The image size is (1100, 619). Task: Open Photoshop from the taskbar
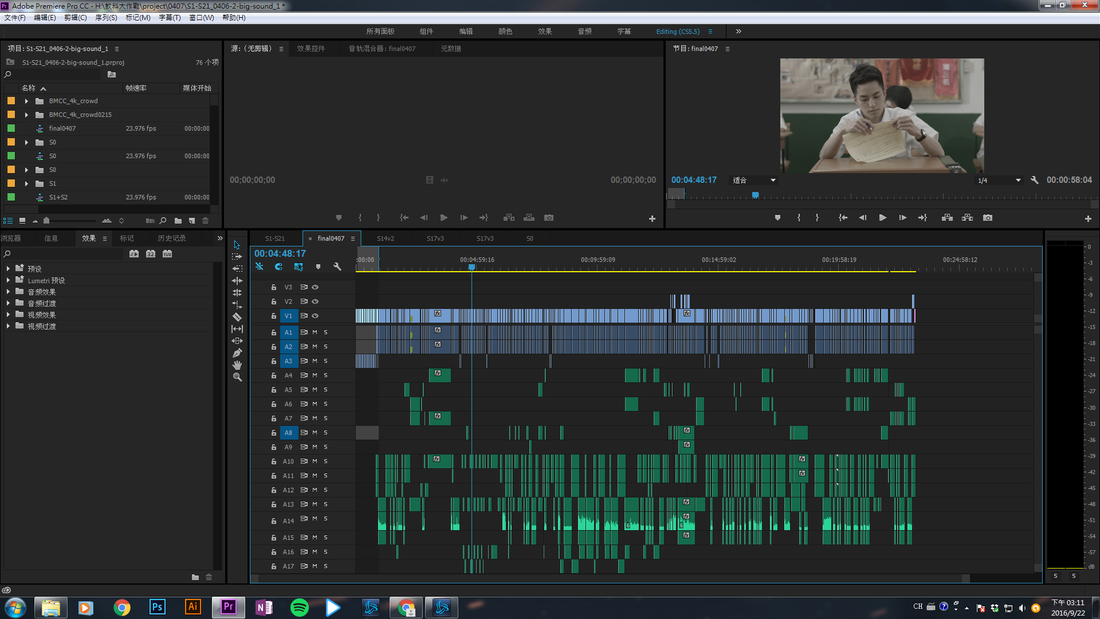click(x=157, y=607)
